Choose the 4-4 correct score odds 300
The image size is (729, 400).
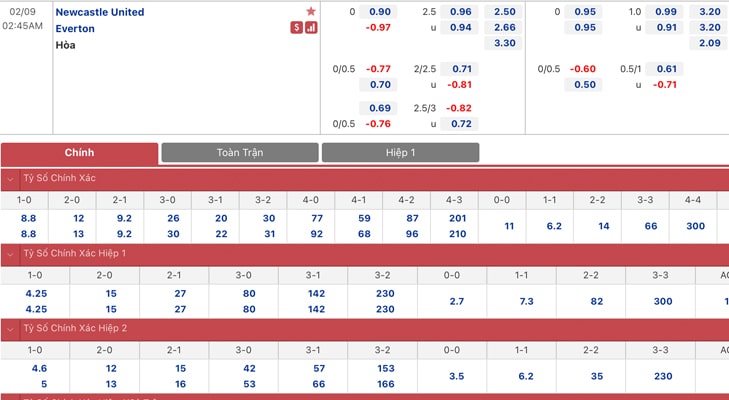coord(696,226)
